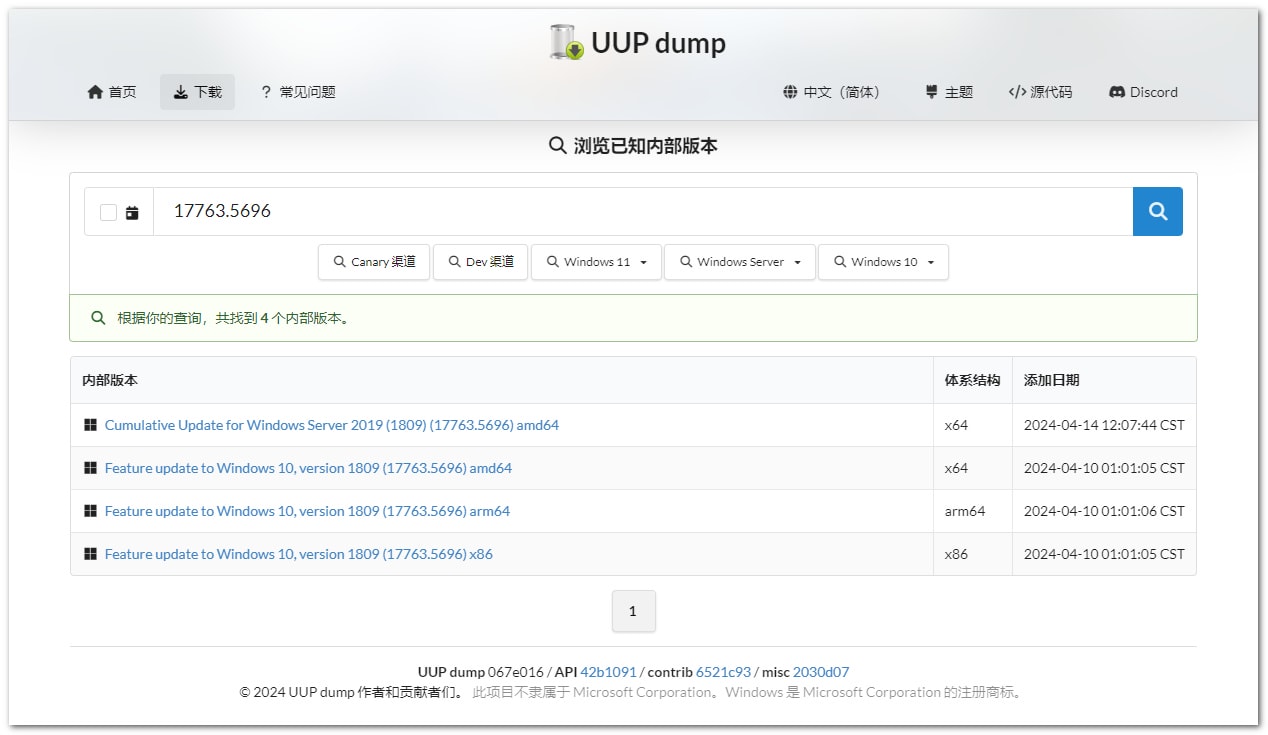Open the 中文（简体）language menu
Screen dimensions: 1268x735
832,92
